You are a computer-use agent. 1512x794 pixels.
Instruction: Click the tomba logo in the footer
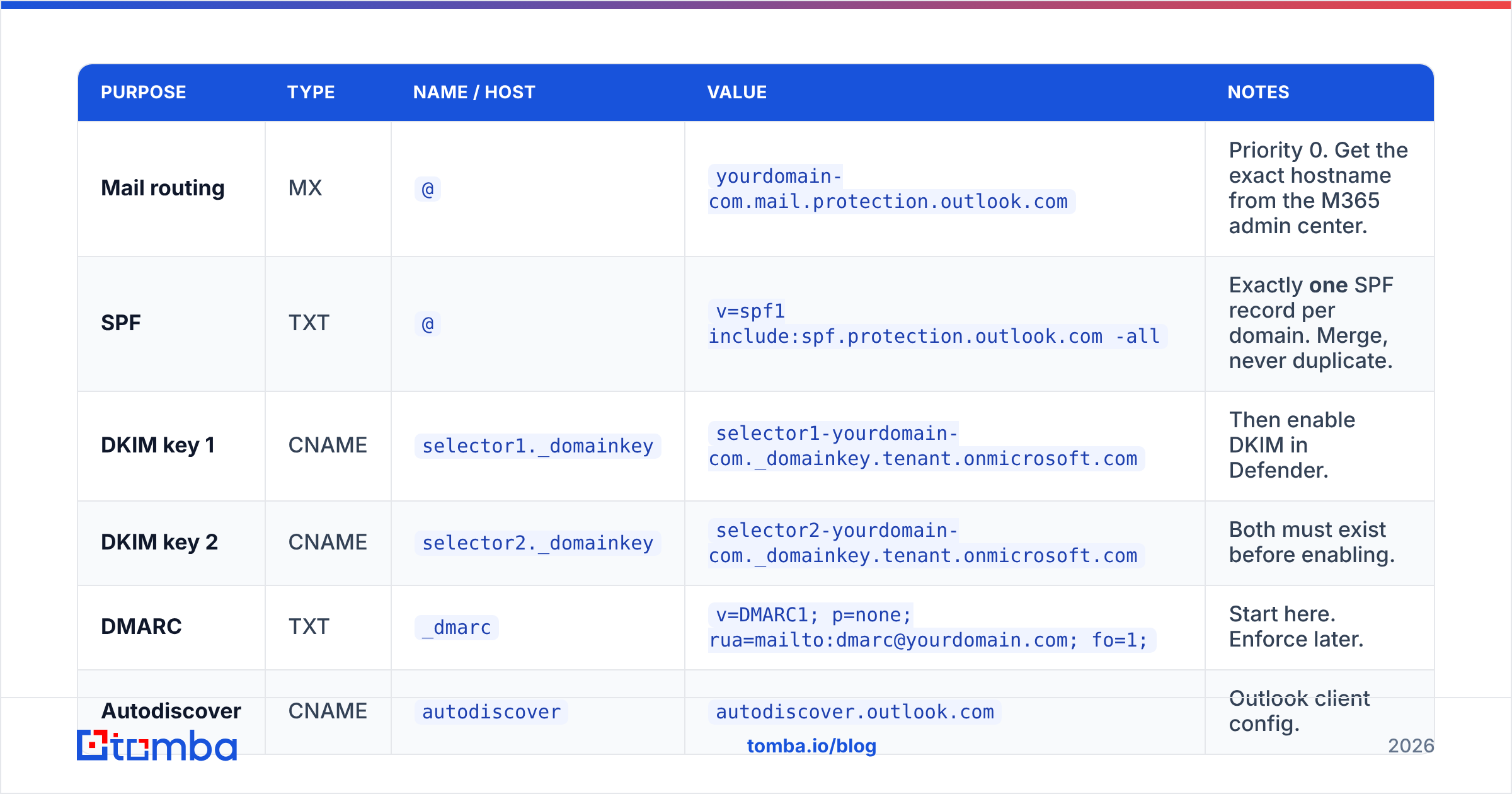pyautogui.click(x=157, y=745)
